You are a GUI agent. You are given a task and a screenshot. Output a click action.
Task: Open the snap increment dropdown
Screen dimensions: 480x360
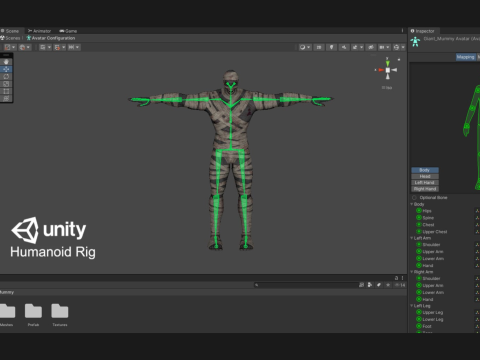[74, 47]
